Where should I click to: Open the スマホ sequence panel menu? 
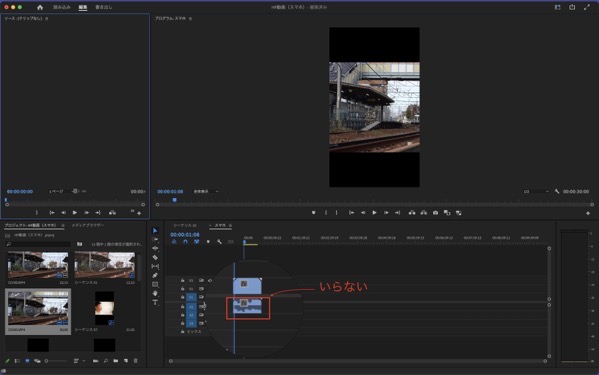230,226
